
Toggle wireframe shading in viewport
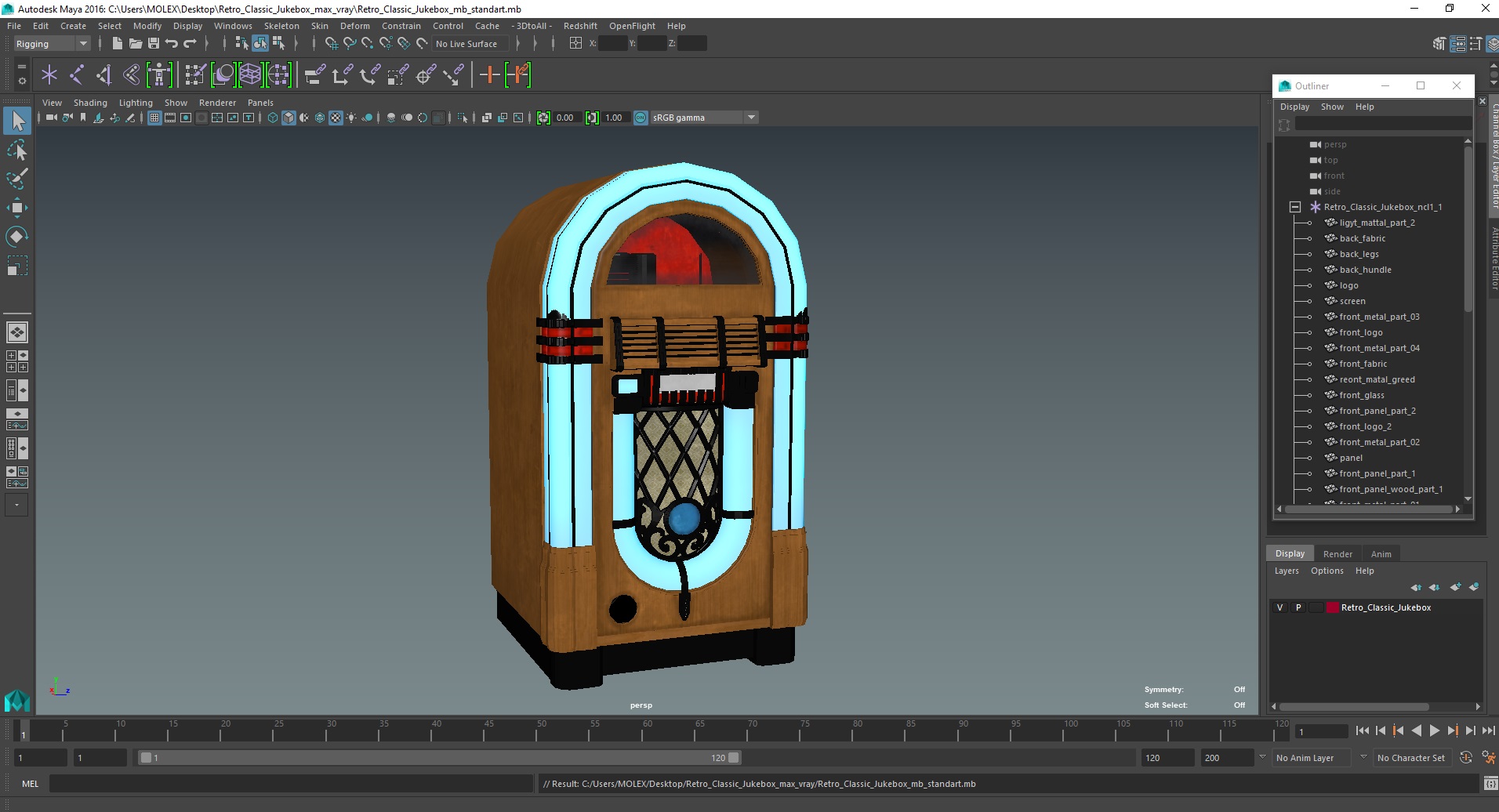(273, 118)
